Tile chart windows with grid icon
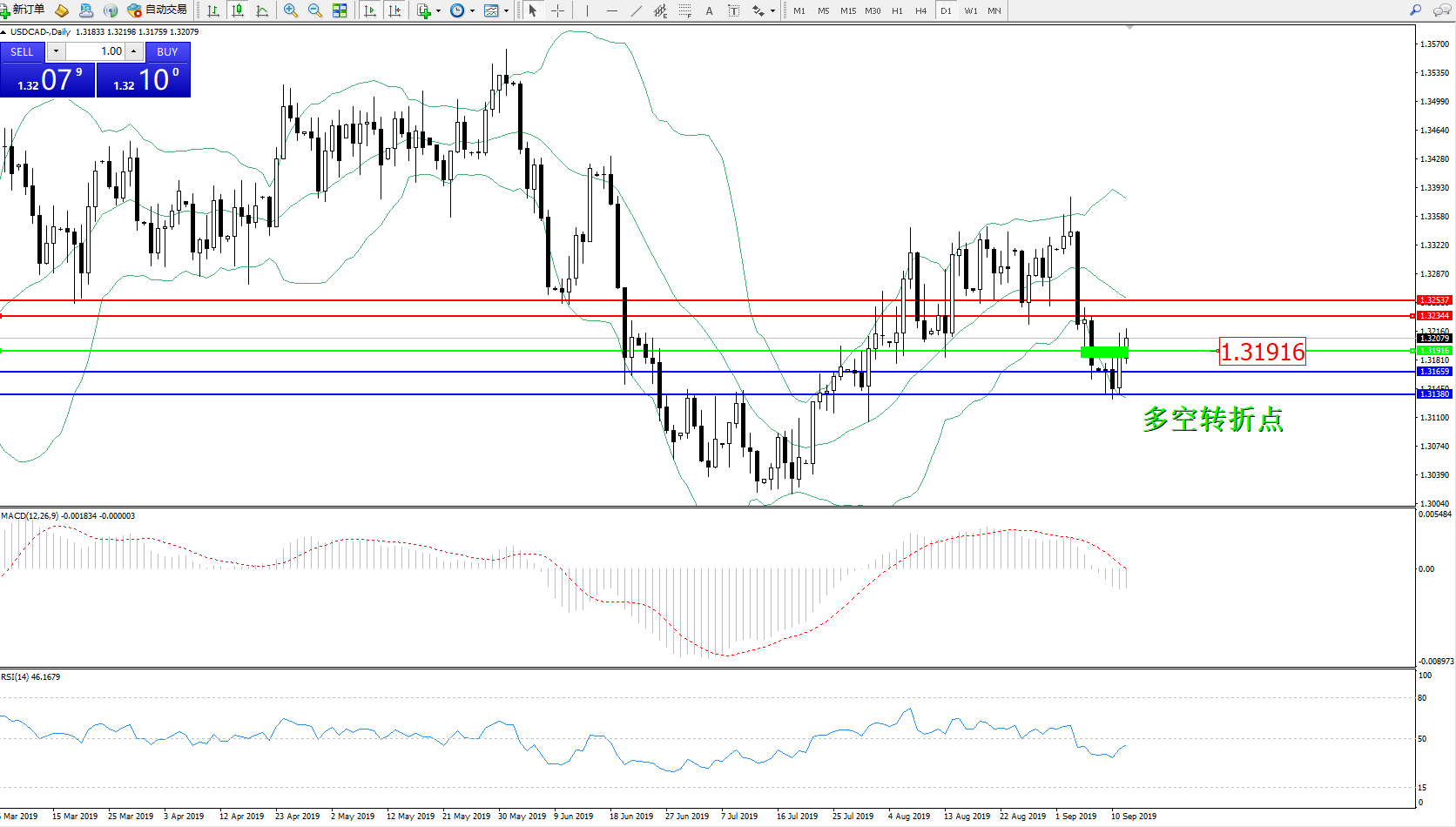The width and height of the screenshot is (1456, 827). tap(340, 10)
